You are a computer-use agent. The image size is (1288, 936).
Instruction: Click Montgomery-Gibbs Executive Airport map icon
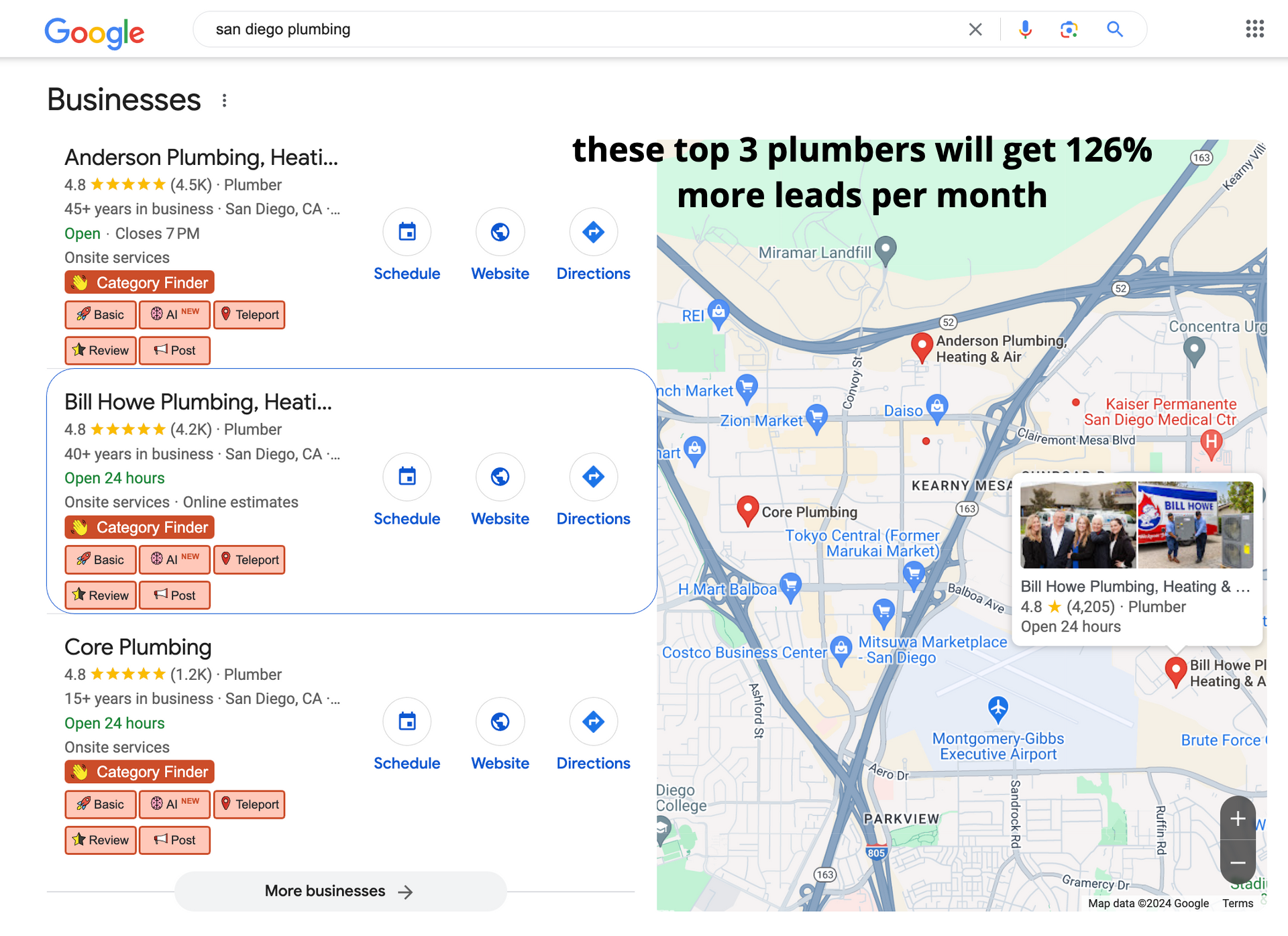pos(998,709)
